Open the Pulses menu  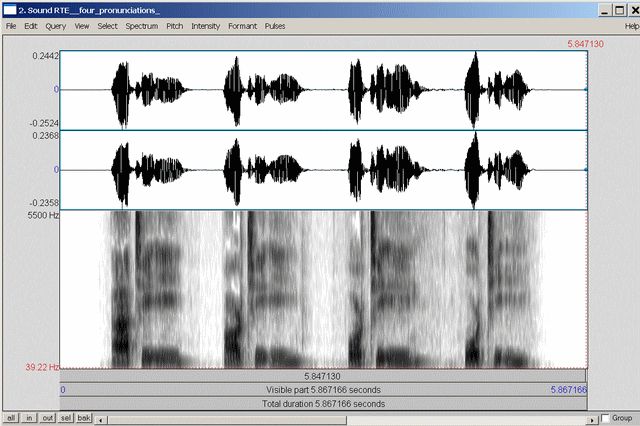click(x=275, y=25)
